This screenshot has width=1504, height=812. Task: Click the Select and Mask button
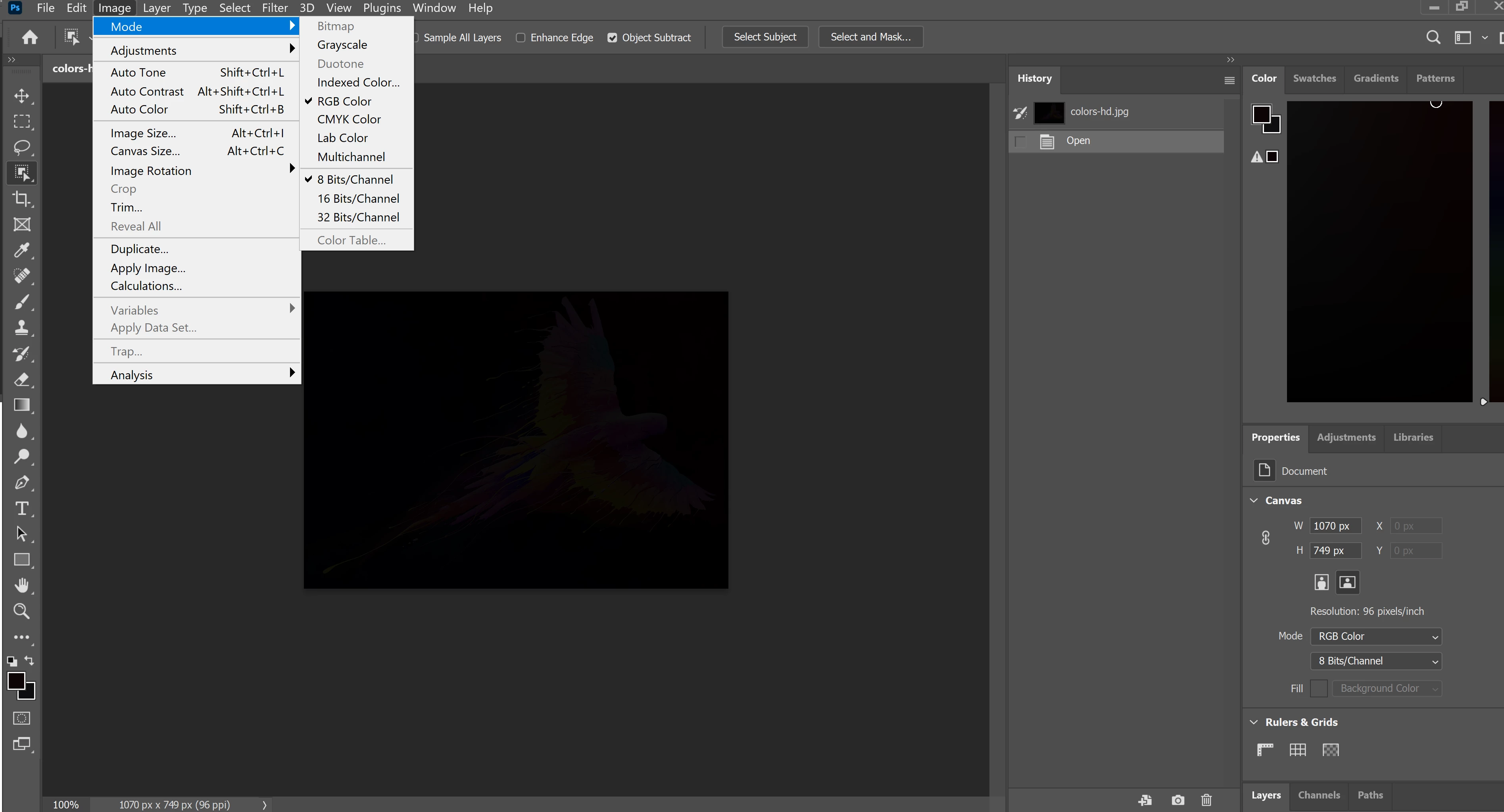870,37
